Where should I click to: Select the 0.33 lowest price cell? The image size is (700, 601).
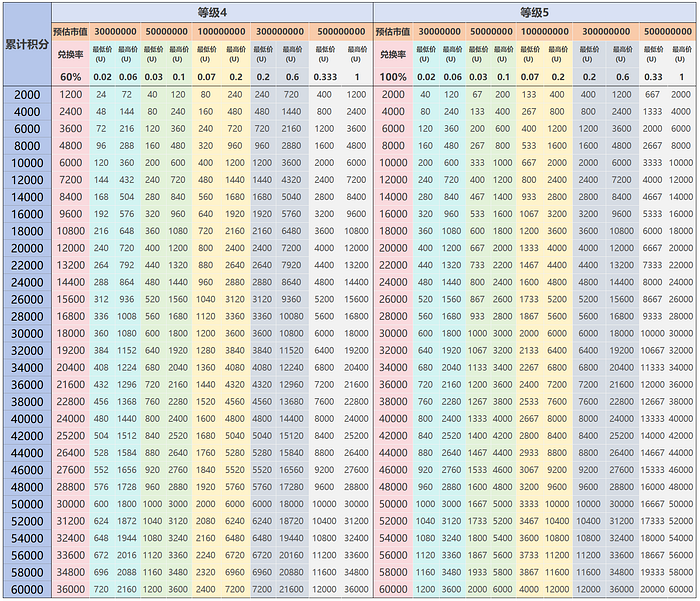point(654,77)
